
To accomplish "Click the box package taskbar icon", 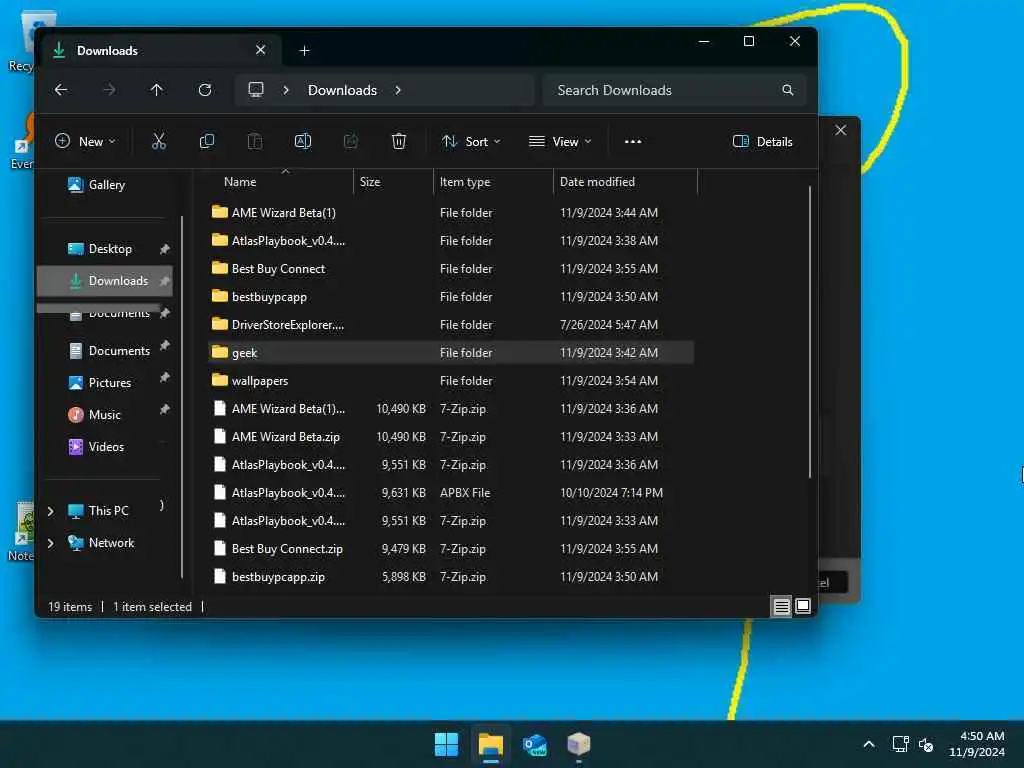I will [x=579, y=743].
